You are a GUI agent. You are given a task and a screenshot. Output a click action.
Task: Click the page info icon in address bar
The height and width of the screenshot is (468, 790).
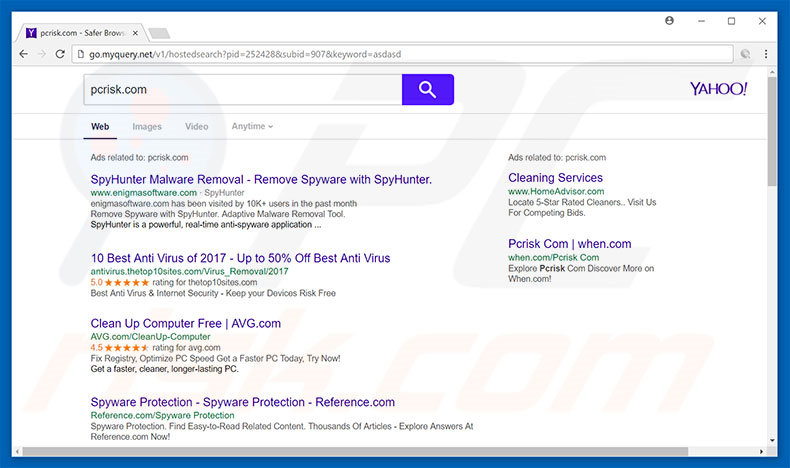[x=81, y=54]
